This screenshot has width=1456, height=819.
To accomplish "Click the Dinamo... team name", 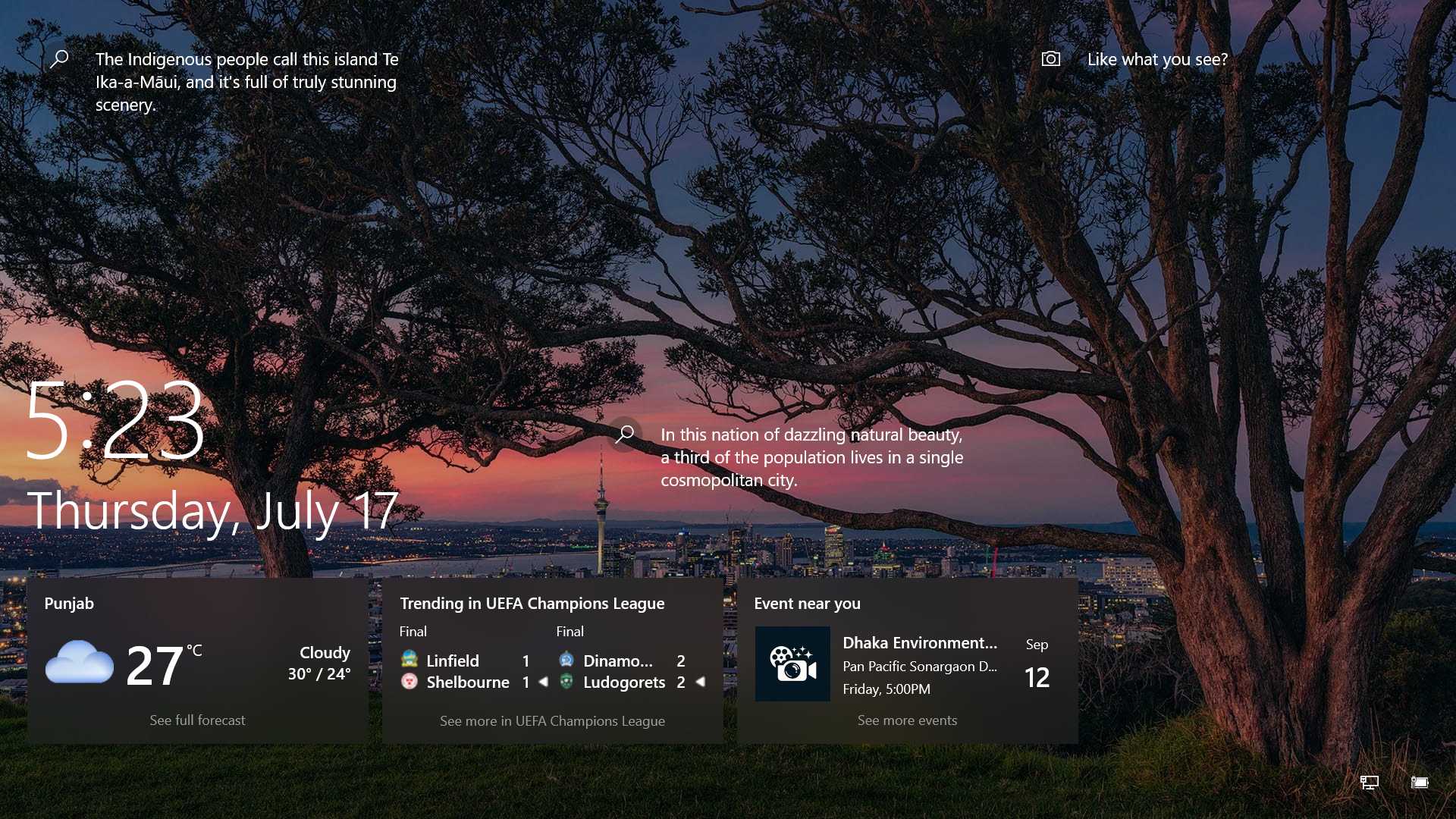I will coord(618,661).
